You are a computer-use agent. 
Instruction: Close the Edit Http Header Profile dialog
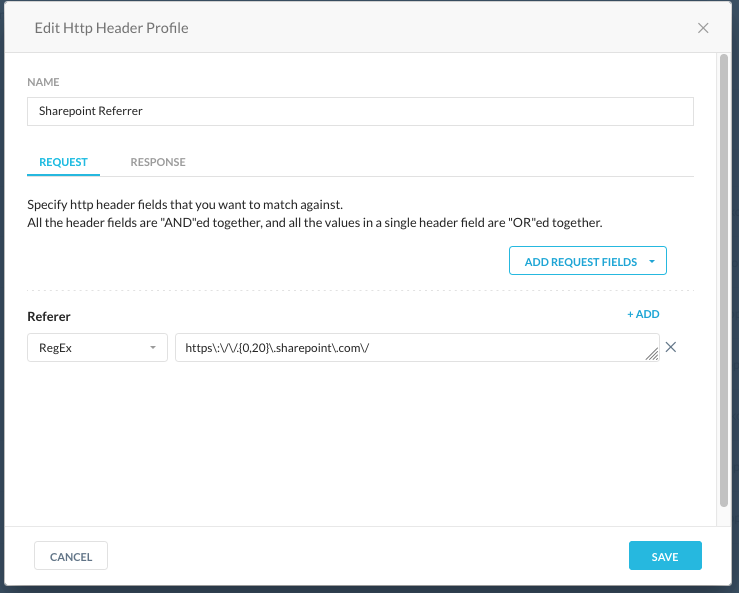pos(703,28)
